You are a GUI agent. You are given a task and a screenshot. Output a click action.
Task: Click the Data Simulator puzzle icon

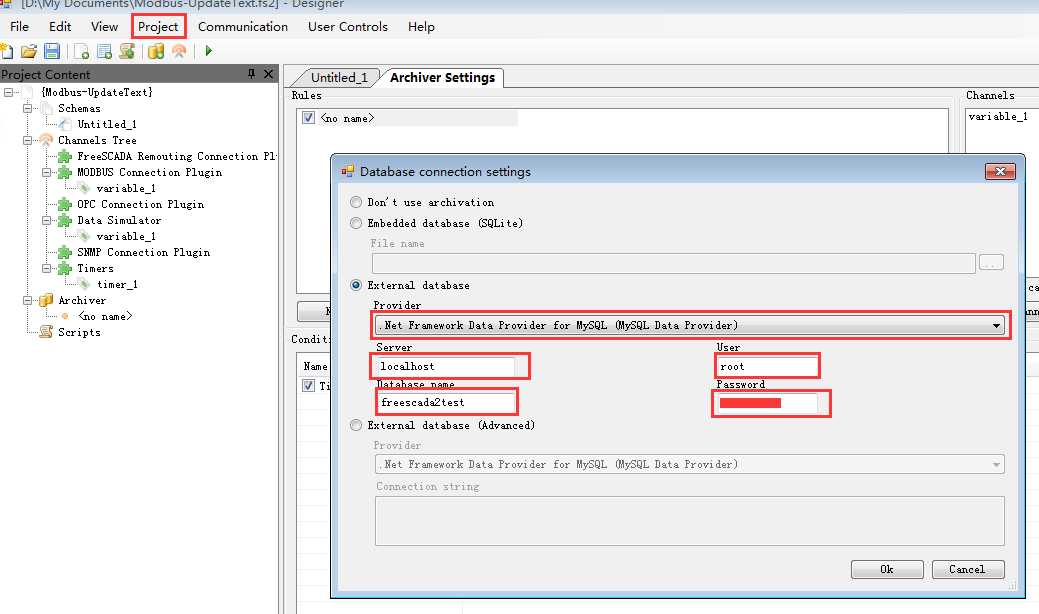click(64, 220)
